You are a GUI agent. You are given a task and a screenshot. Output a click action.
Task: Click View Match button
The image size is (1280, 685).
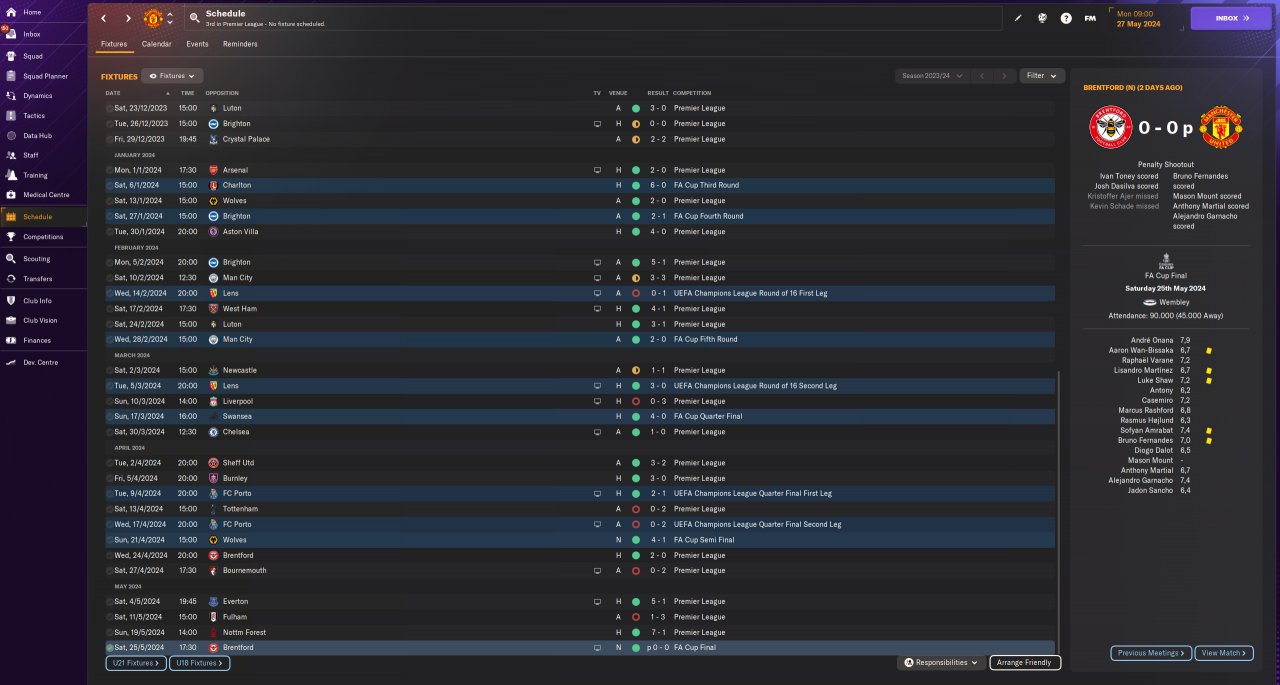coord(1223,653)
